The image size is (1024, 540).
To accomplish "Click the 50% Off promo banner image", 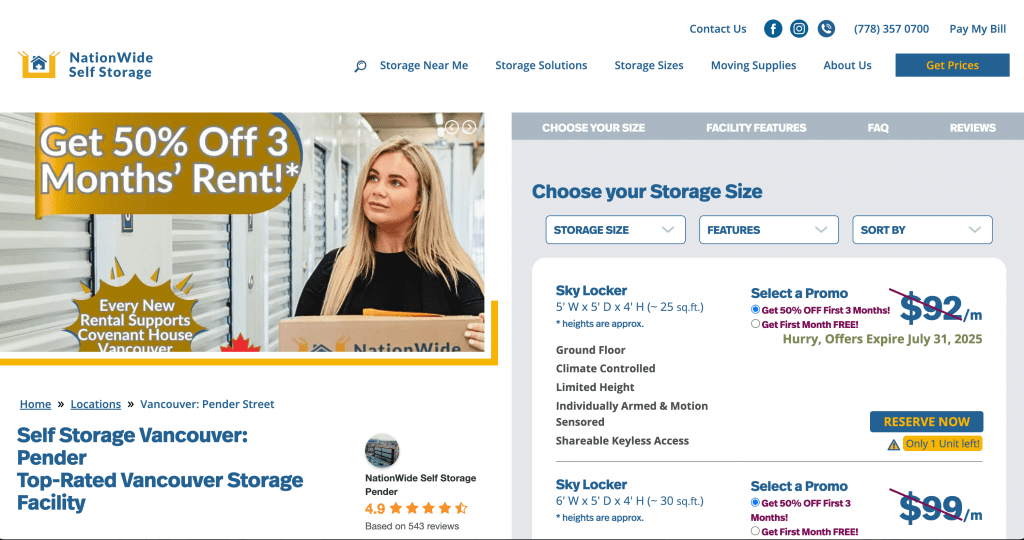I will click(x=242, y=232).
